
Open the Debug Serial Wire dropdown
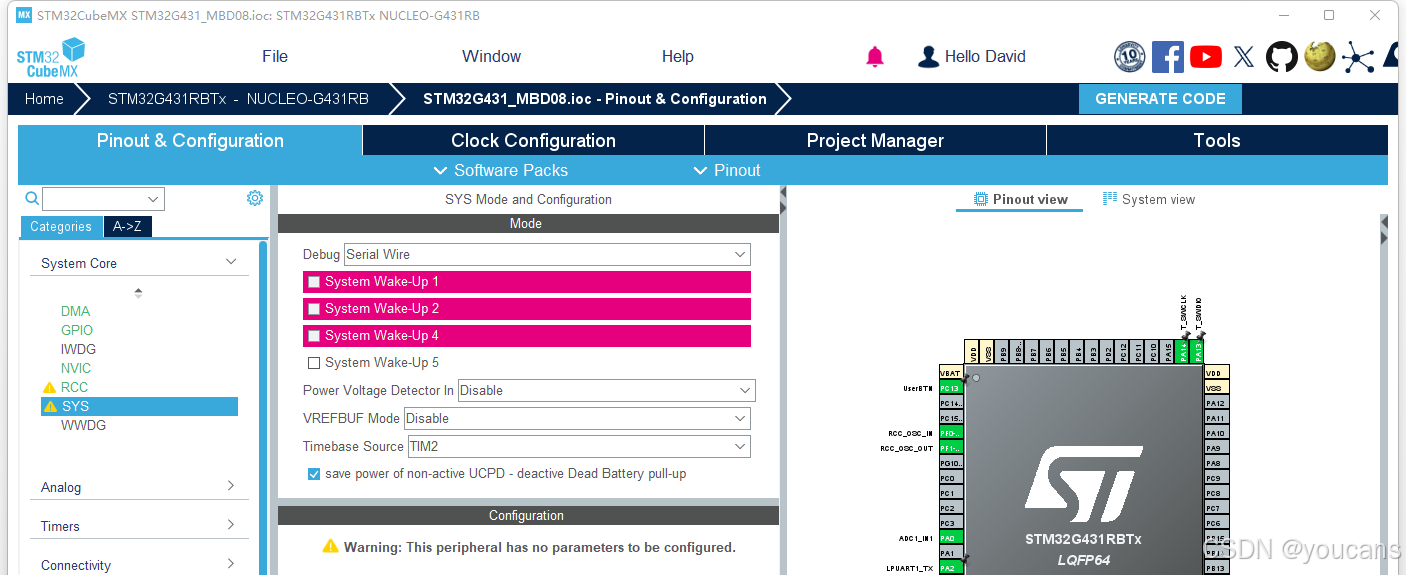547,255
